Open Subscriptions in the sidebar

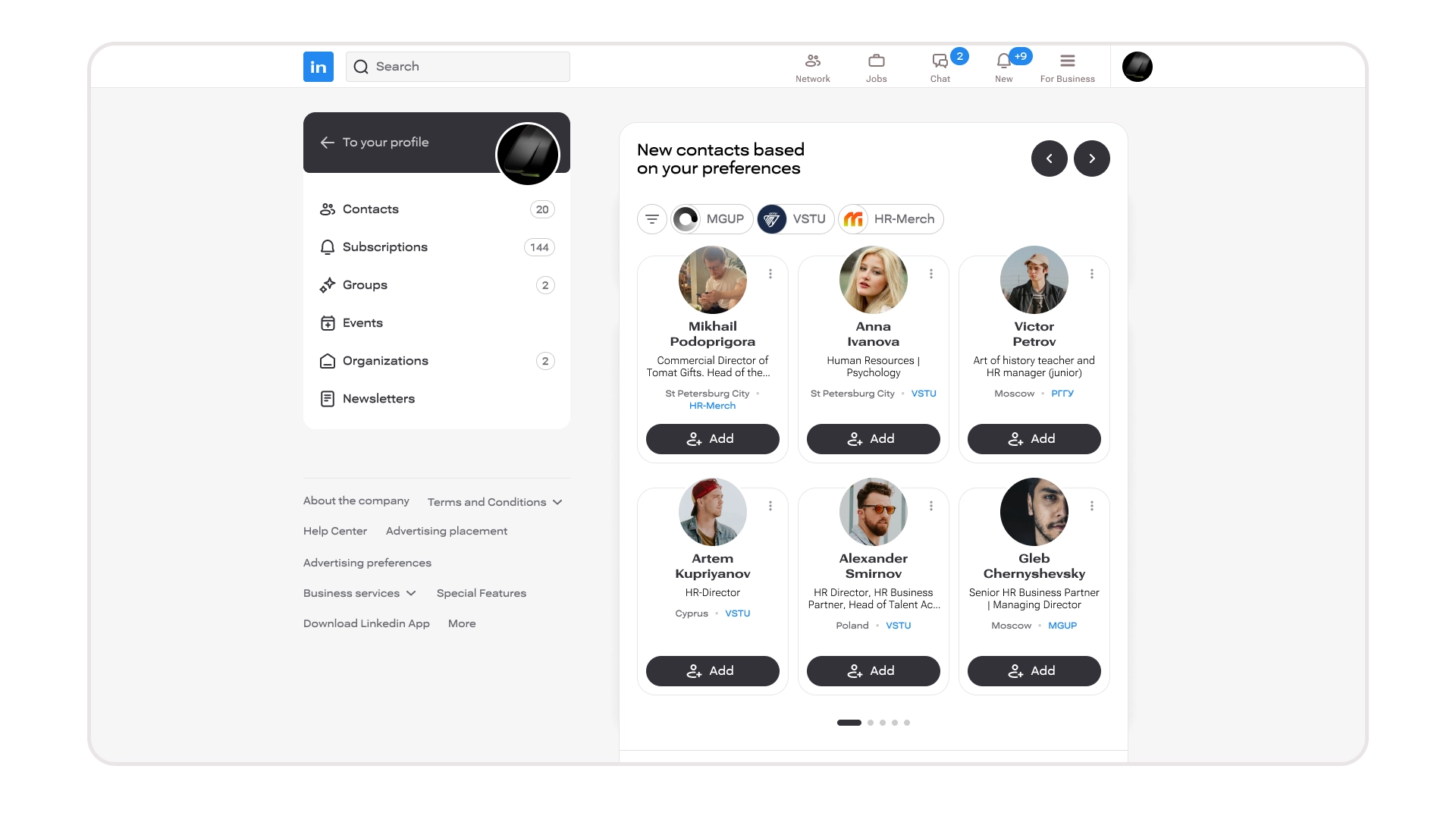(x=384, y=247)
